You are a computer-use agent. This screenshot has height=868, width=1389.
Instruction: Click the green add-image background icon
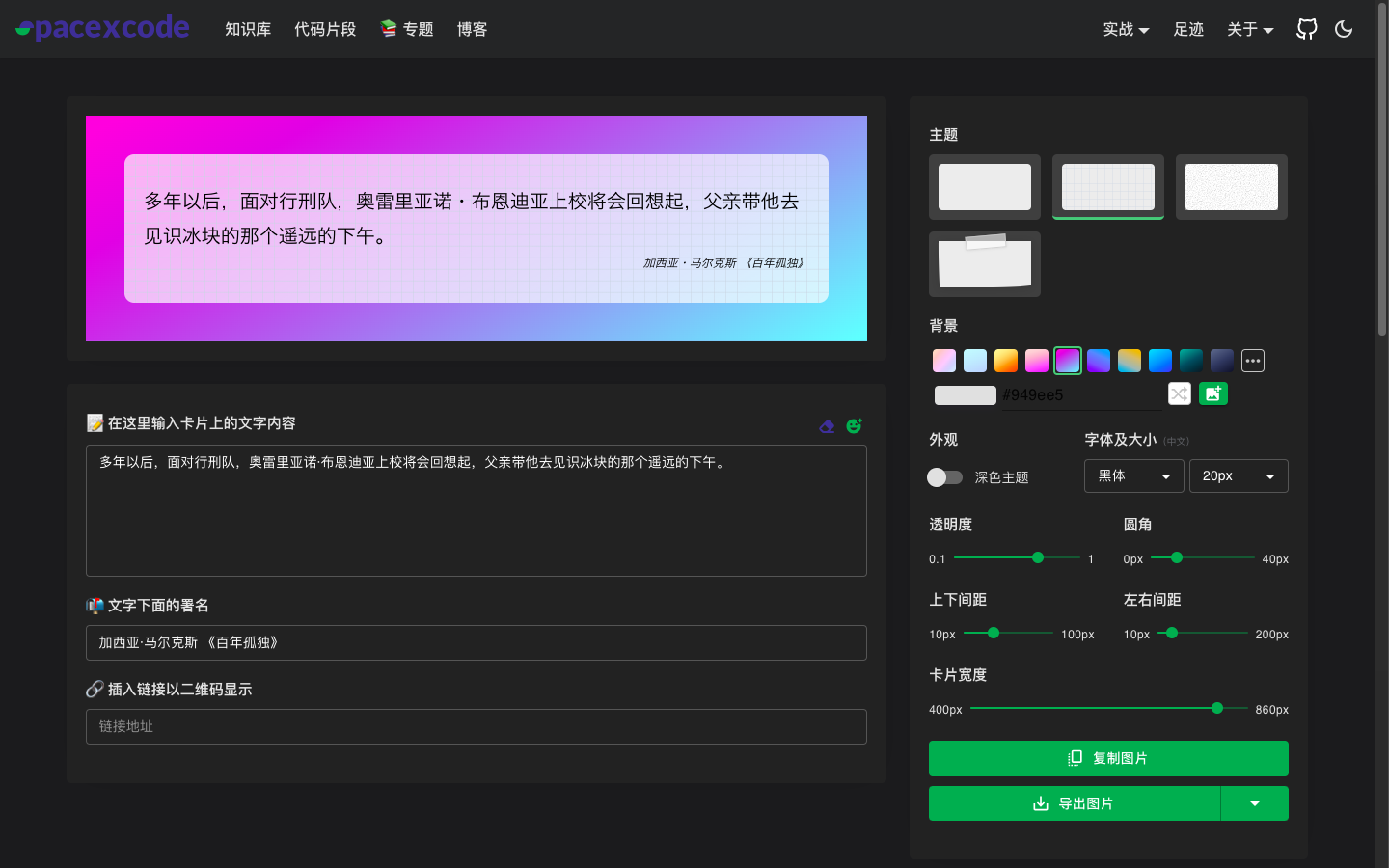point(1213,393)
